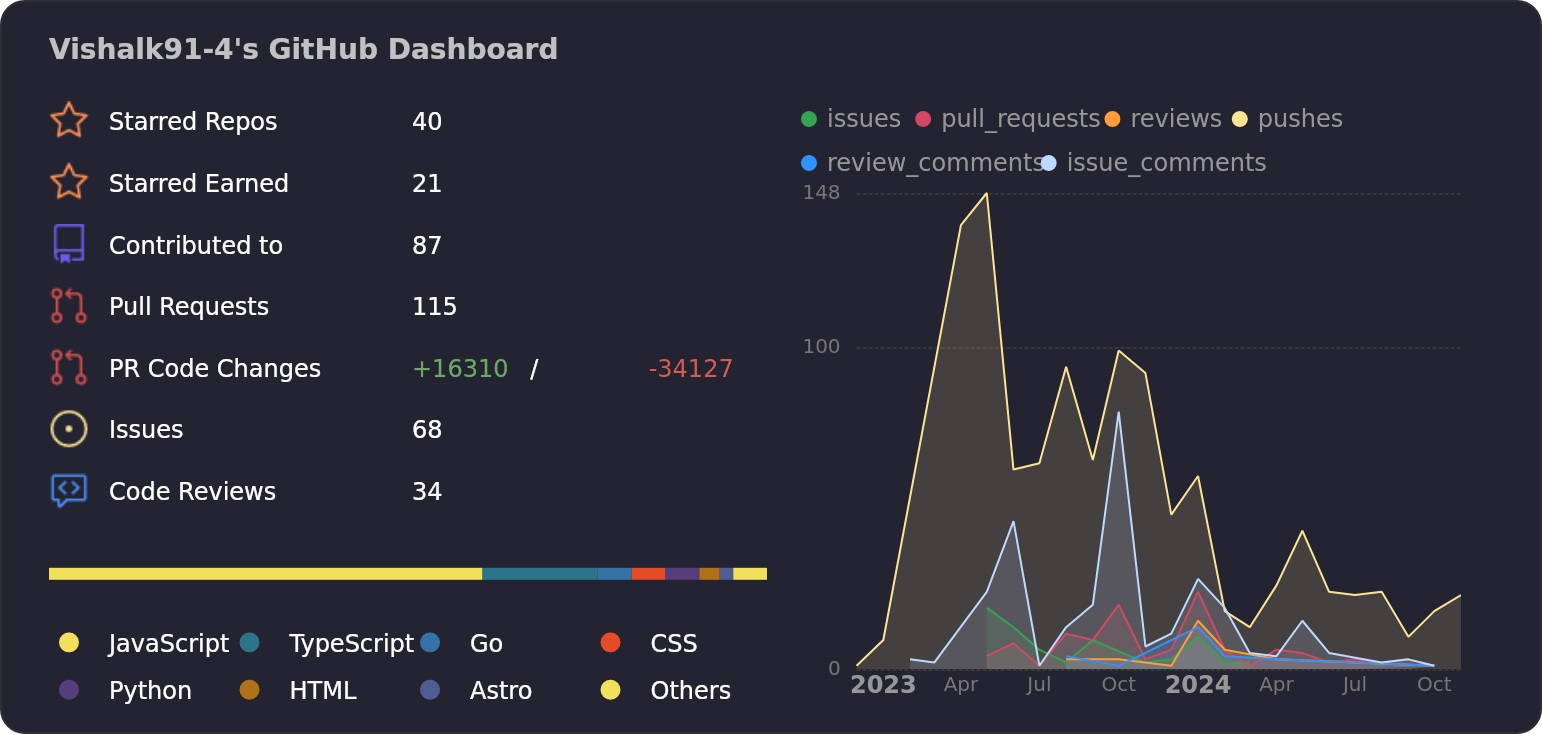Click the CSS language color dot
This screenshot has width=1542, height=734.
tap(611, 642)
